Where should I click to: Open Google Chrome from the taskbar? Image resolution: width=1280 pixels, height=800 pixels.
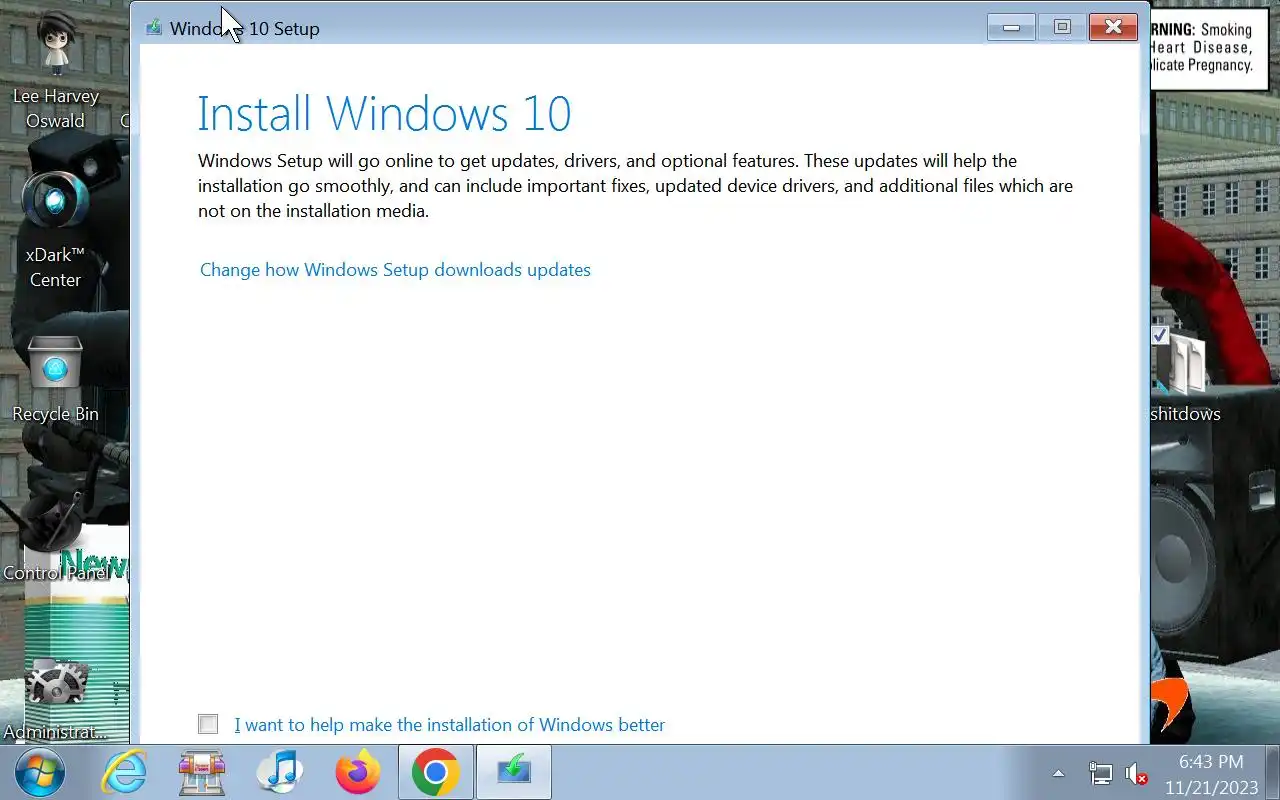click(435, 772)
